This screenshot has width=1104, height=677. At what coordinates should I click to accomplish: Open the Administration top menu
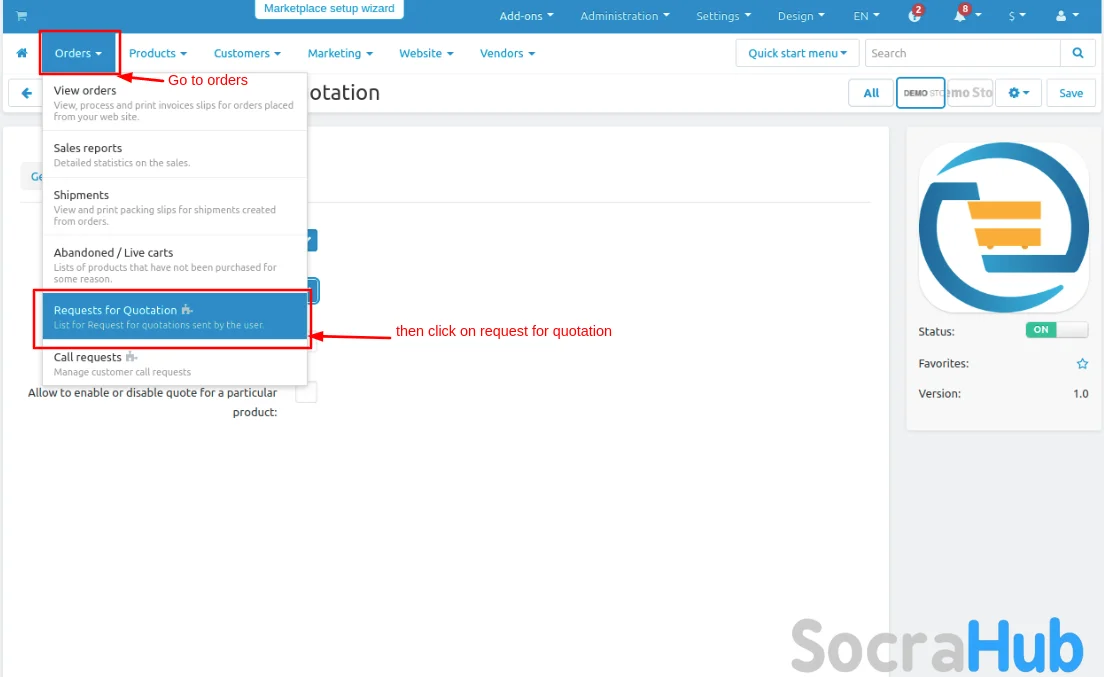(x=625, y=15)
